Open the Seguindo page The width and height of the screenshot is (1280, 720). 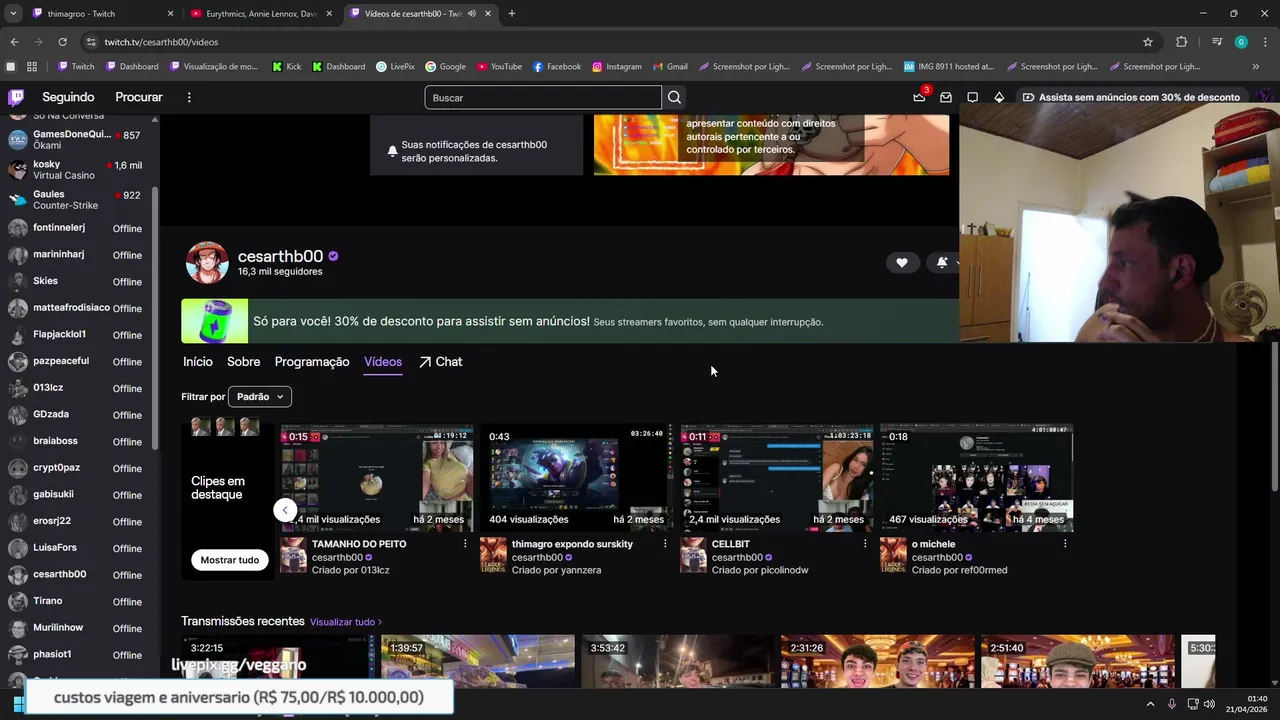click(x=68, y=97)
